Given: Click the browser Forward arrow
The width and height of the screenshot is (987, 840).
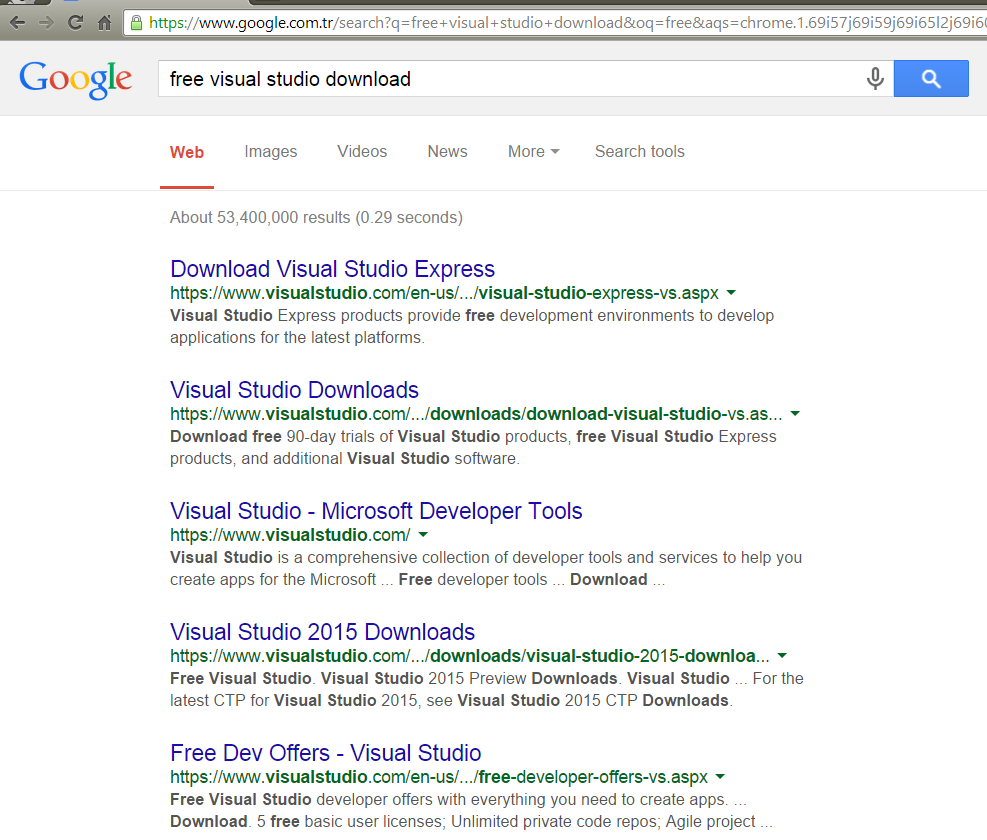Looking at the screenshot, I should point(46,23).
